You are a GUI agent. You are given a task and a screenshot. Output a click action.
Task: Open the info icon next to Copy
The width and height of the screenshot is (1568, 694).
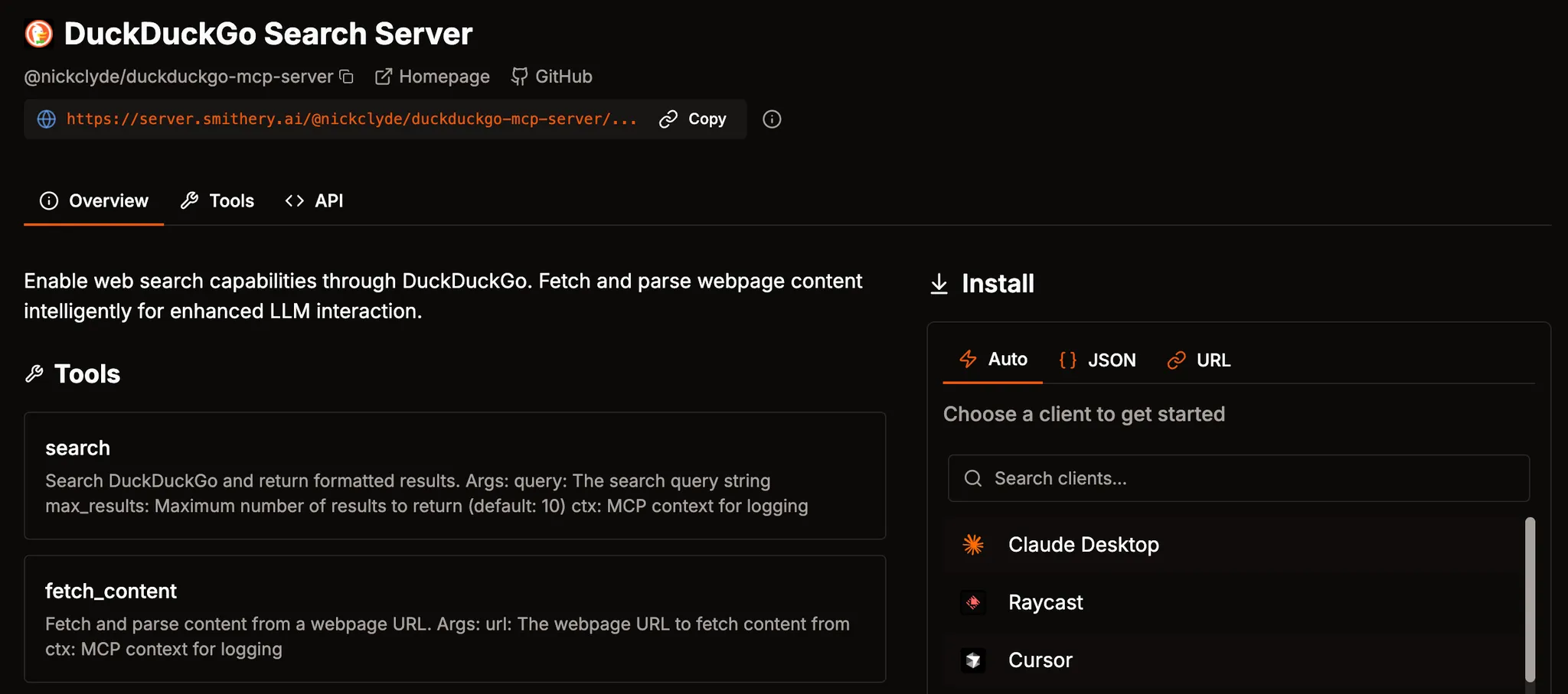pos(772,119)
